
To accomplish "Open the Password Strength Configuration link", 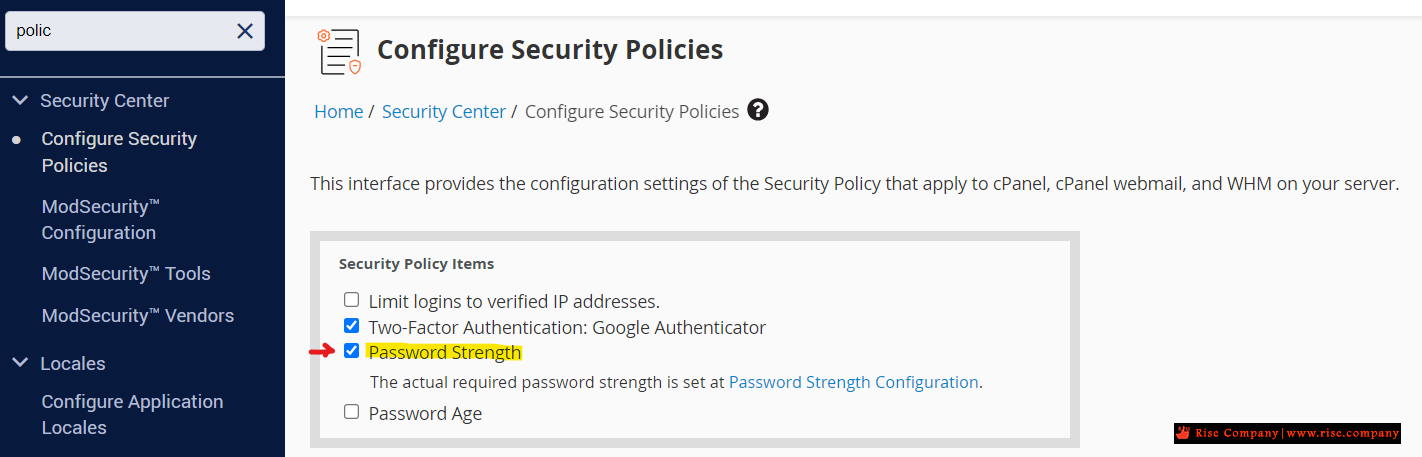I will 854,382.
